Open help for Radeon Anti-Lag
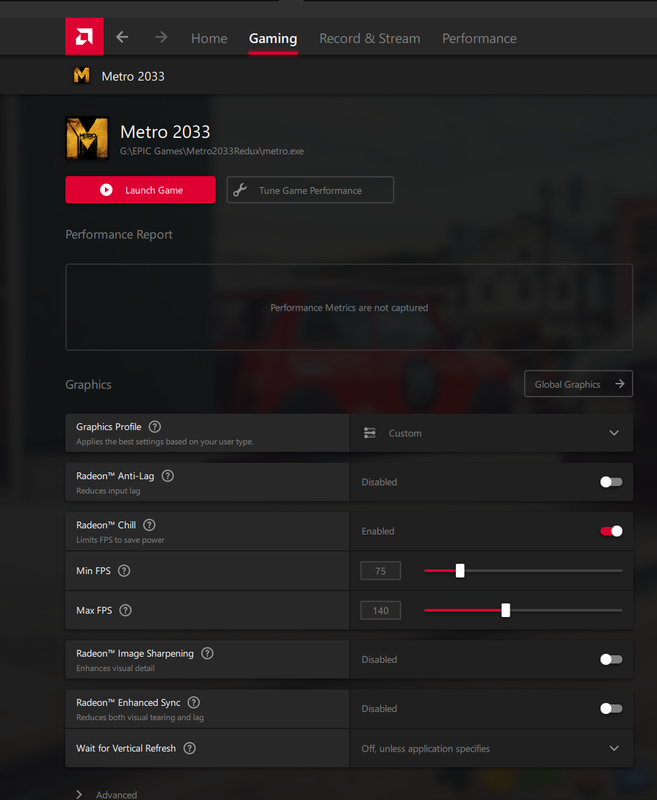The image size is (657, 800). click(168, 476)
